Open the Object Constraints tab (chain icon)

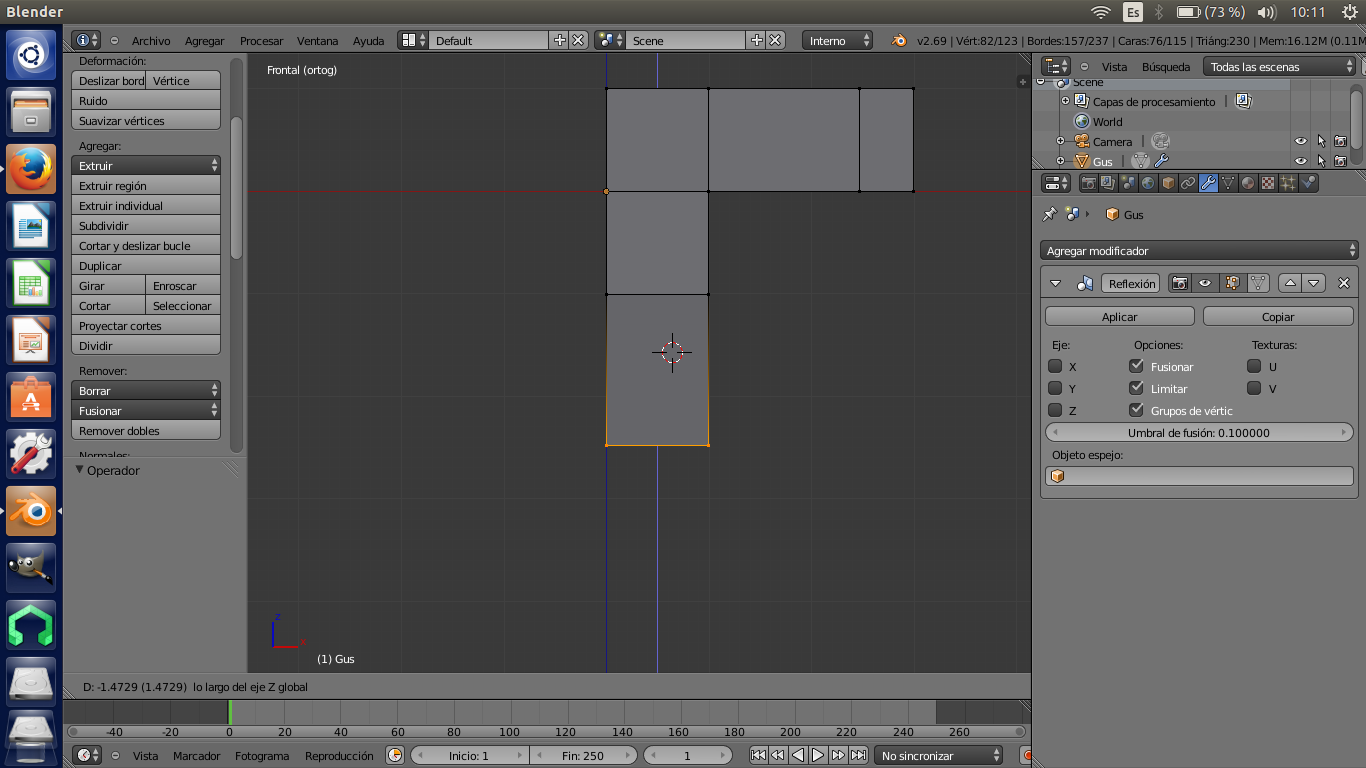pyautogui.click(x=1188, y=183)
